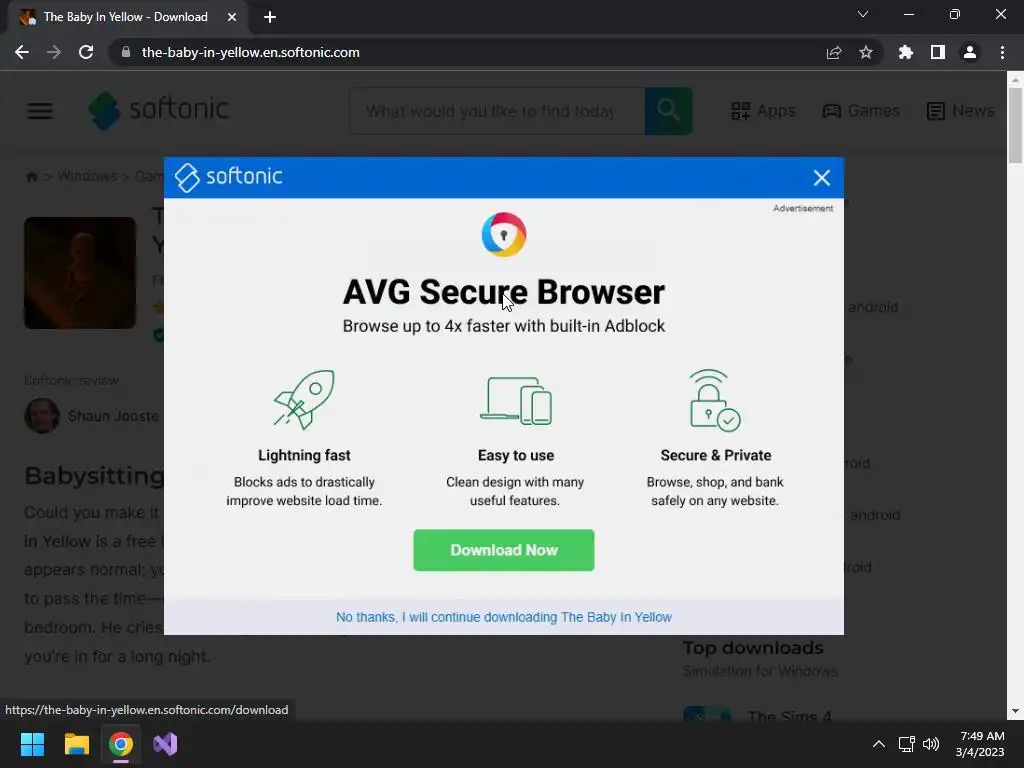Click The Baby In Yellow game thumbnail
This screenshot has width=1024, height=768.
tap(80, 273)
